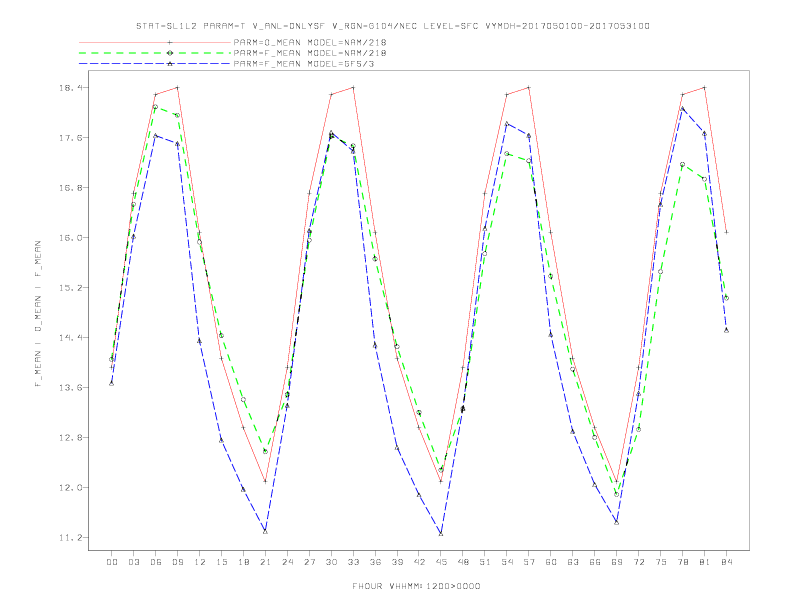Click x-axis tick label 78

[x=682, y=562]
